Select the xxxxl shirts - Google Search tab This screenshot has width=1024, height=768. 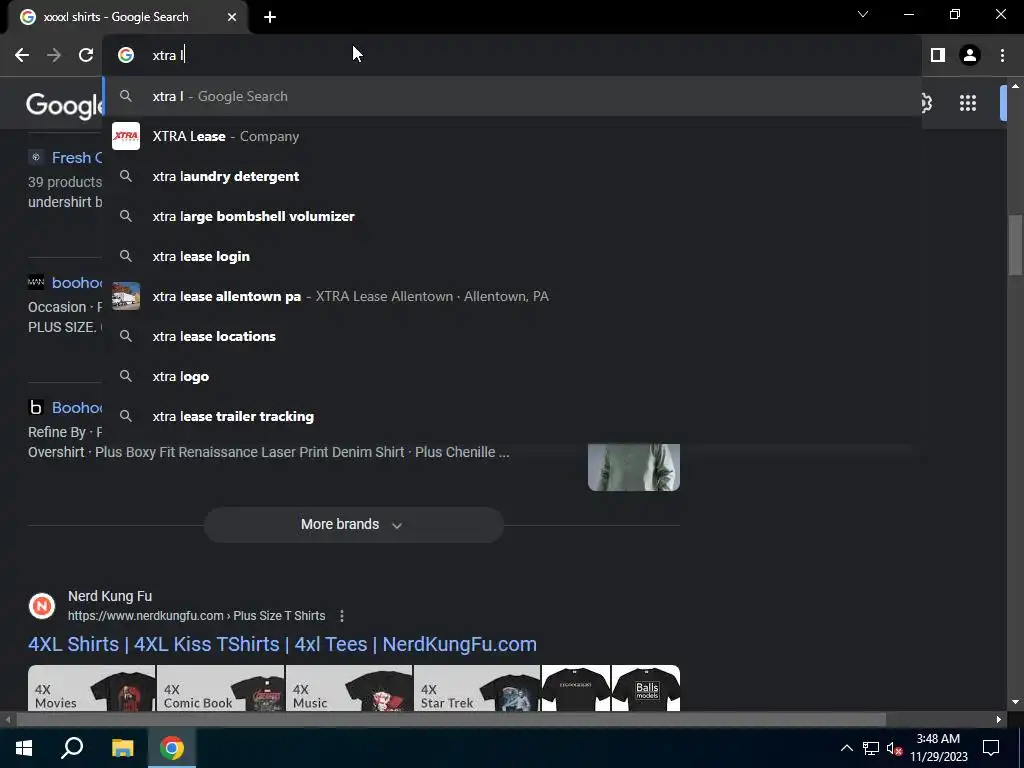pyautogui.click(x=127, y=17)
